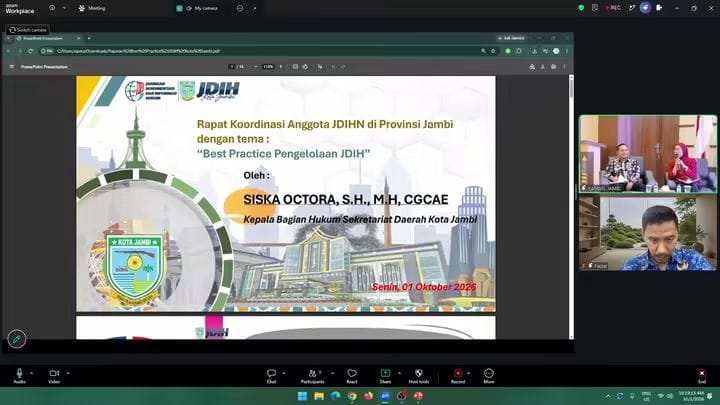Click the PDF zoom percentage field
720x405 pixels.
pos(268,67)
